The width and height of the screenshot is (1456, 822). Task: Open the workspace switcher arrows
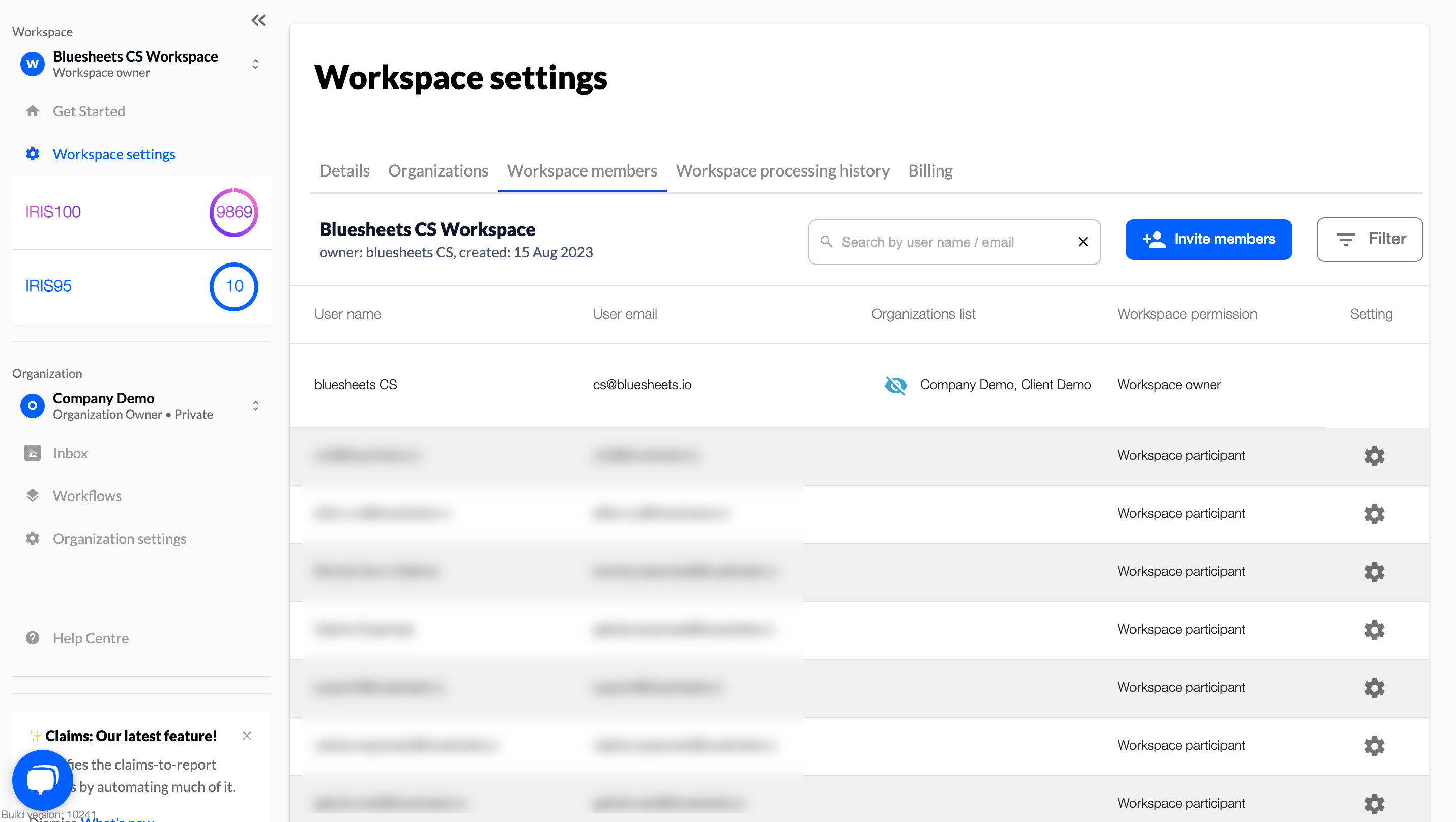point(255,64)
